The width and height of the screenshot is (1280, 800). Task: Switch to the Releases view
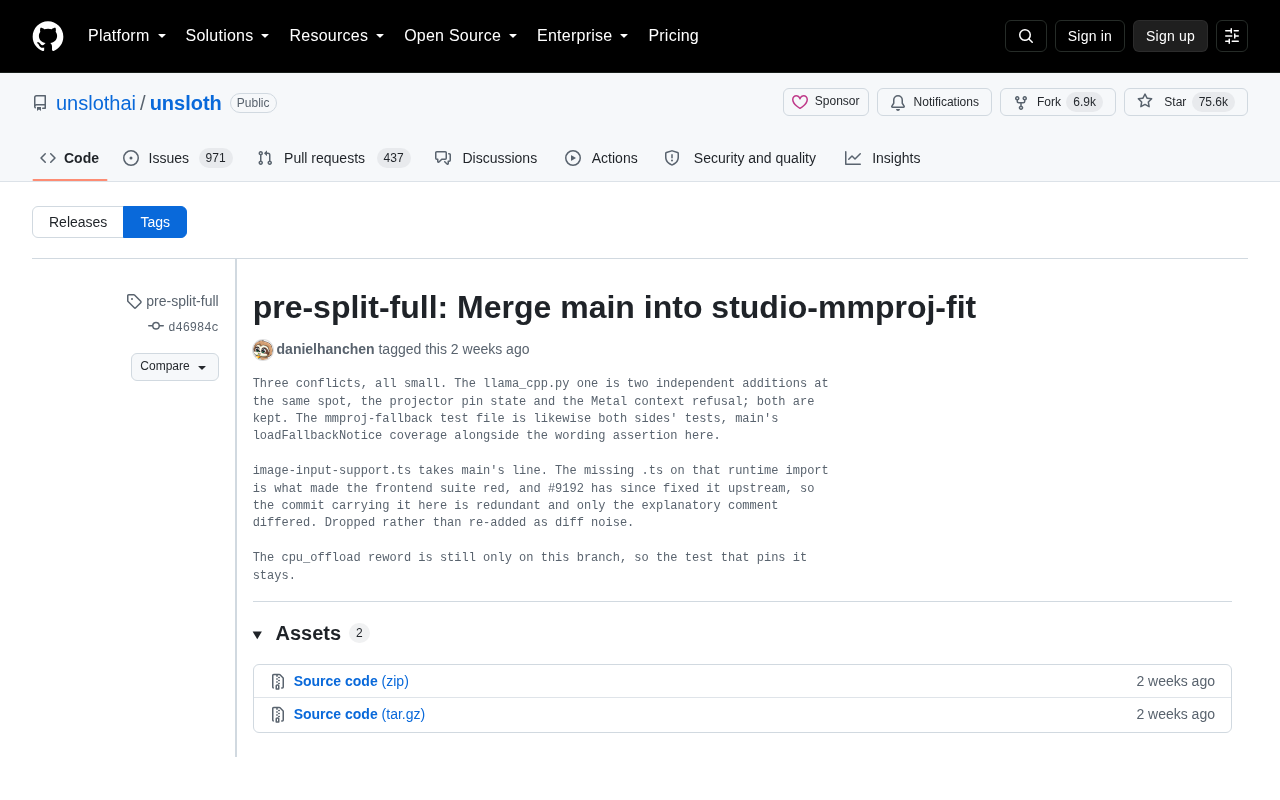[x=78, y=222]
